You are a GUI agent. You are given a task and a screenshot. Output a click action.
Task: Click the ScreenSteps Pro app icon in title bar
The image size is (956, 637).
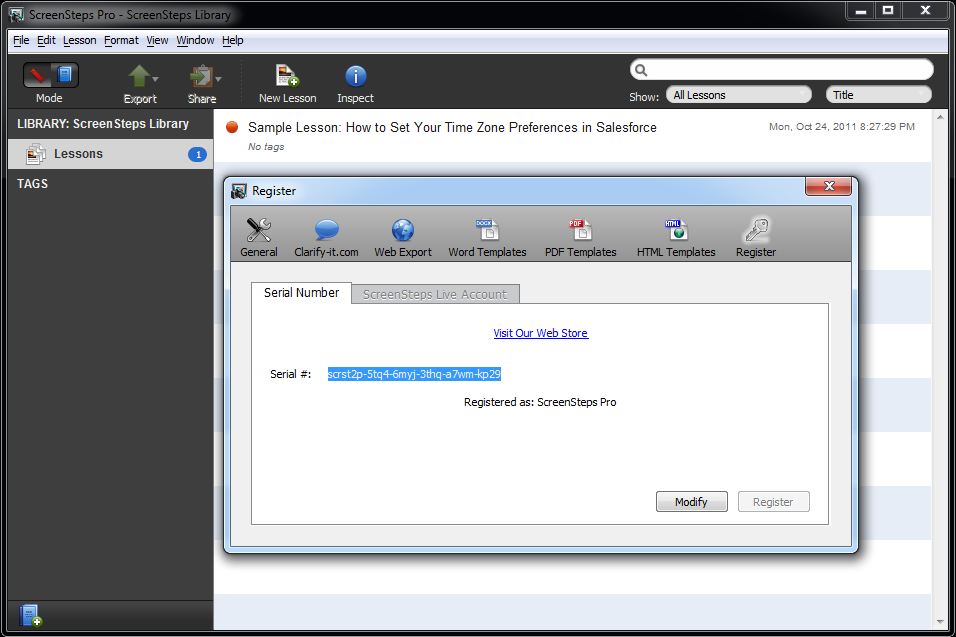(16, 14)
